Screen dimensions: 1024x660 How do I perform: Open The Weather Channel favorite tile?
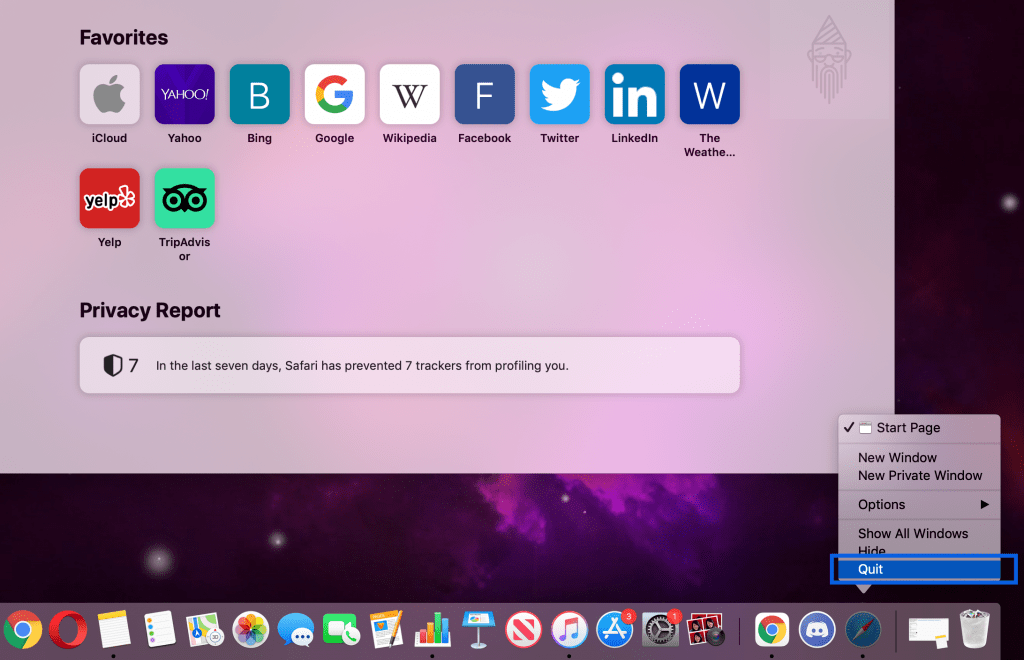[710, 94]
